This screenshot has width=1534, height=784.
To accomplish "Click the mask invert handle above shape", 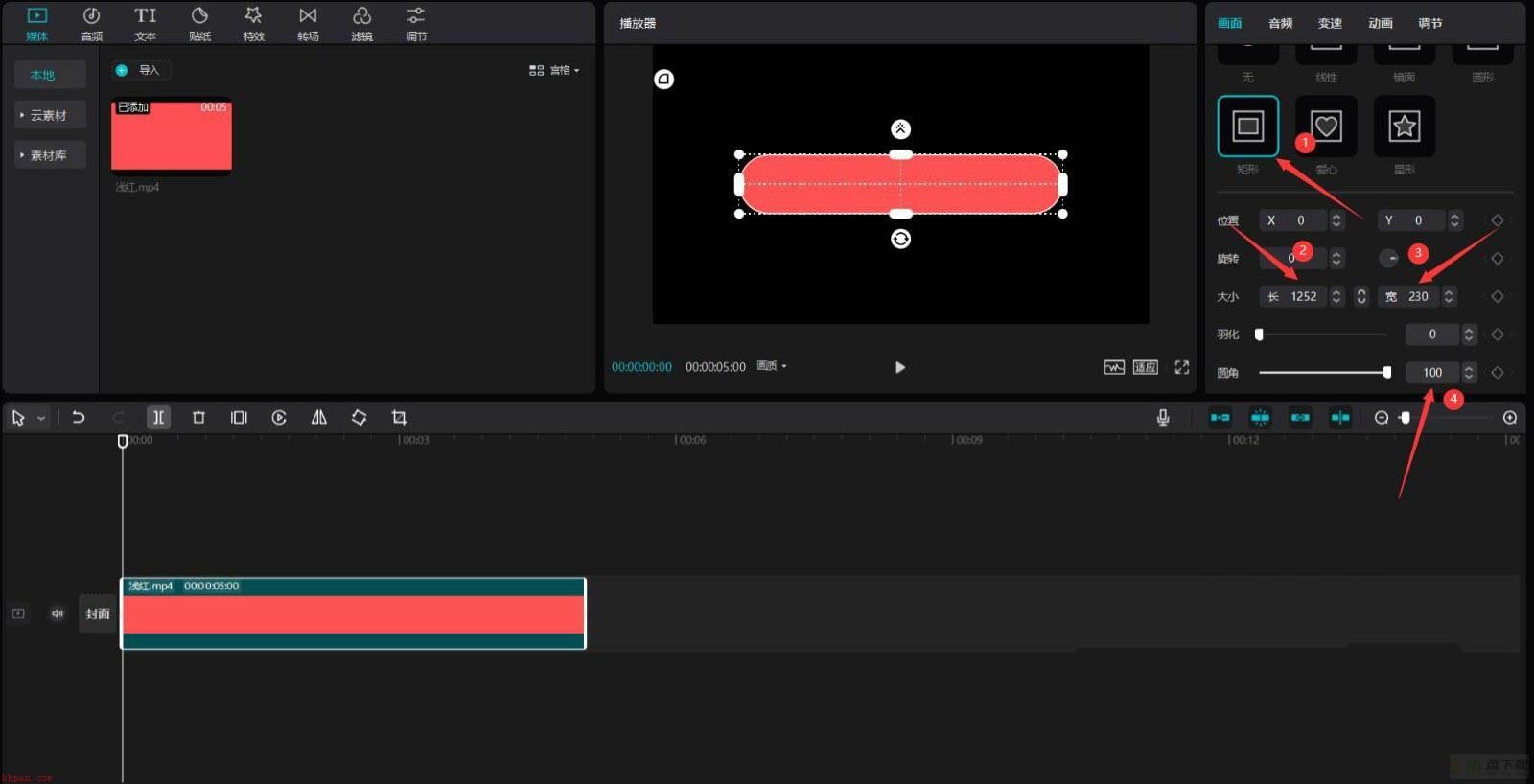I will coord(900,128).
